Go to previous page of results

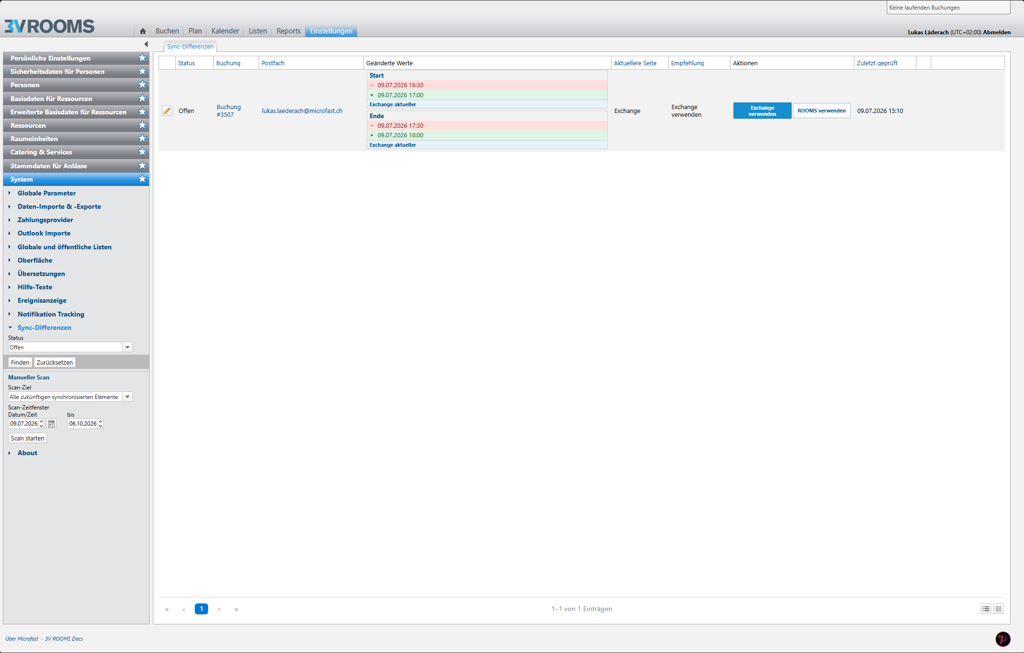pyautogui.click(x=184, y=609)
